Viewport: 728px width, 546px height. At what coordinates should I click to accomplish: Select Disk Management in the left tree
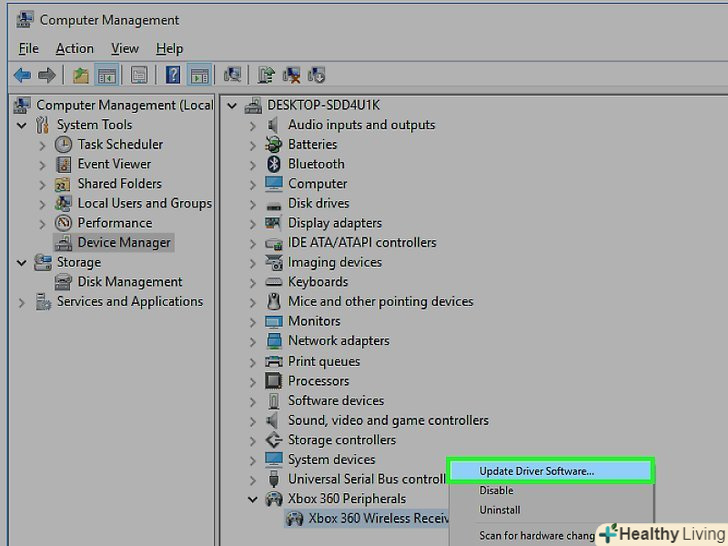[x=130, y=282]
